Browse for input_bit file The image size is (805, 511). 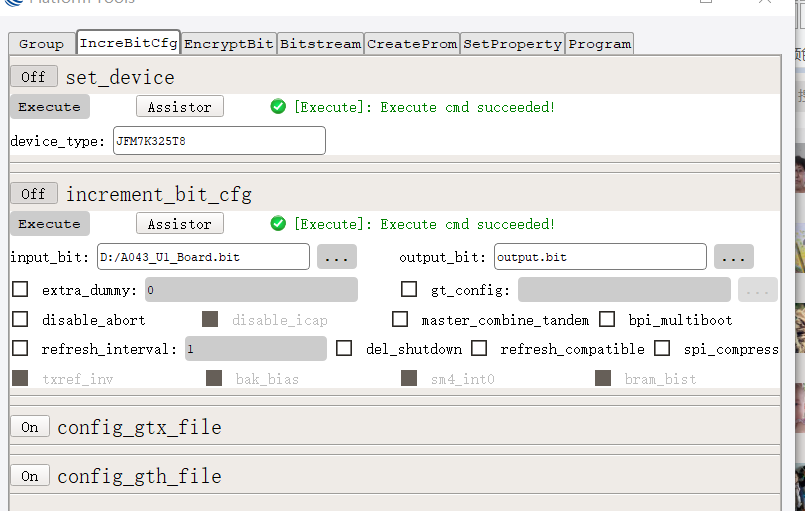[337, 257]
